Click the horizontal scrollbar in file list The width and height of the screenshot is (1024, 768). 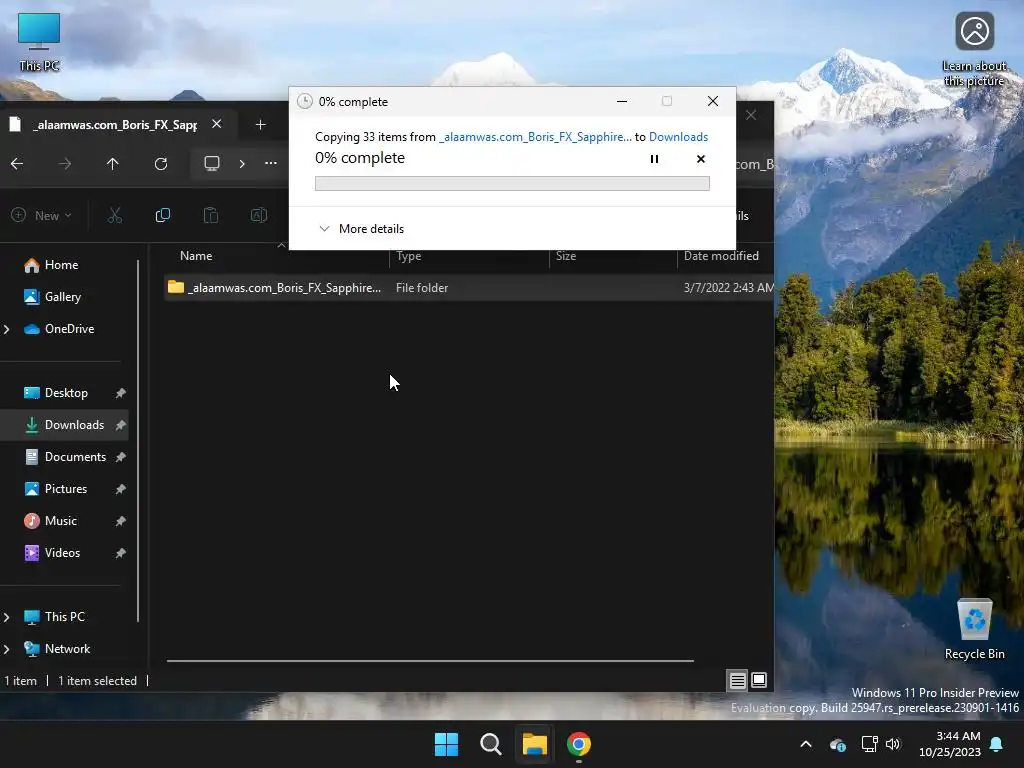click(x=430, y=661)
